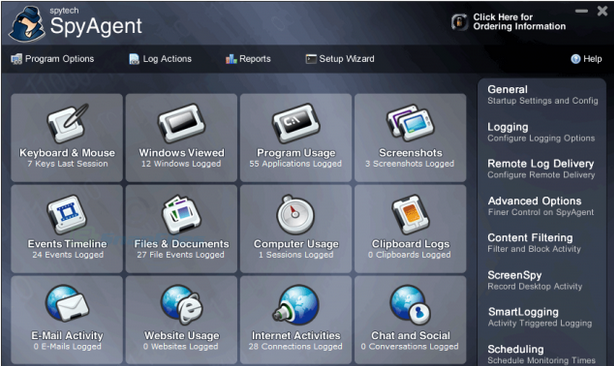This screenshot has width=614, height=366.
Task: Open the E-Mail Activity envelope globe icon
Action: tap(67, 304)
